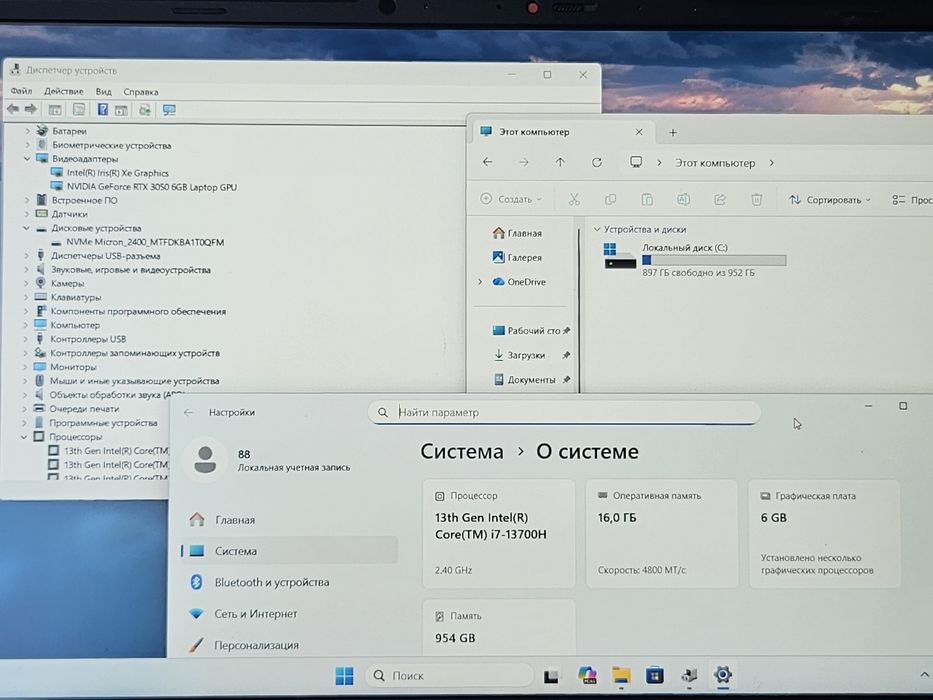Select Компьютер entry in device tree

(75, 325)
